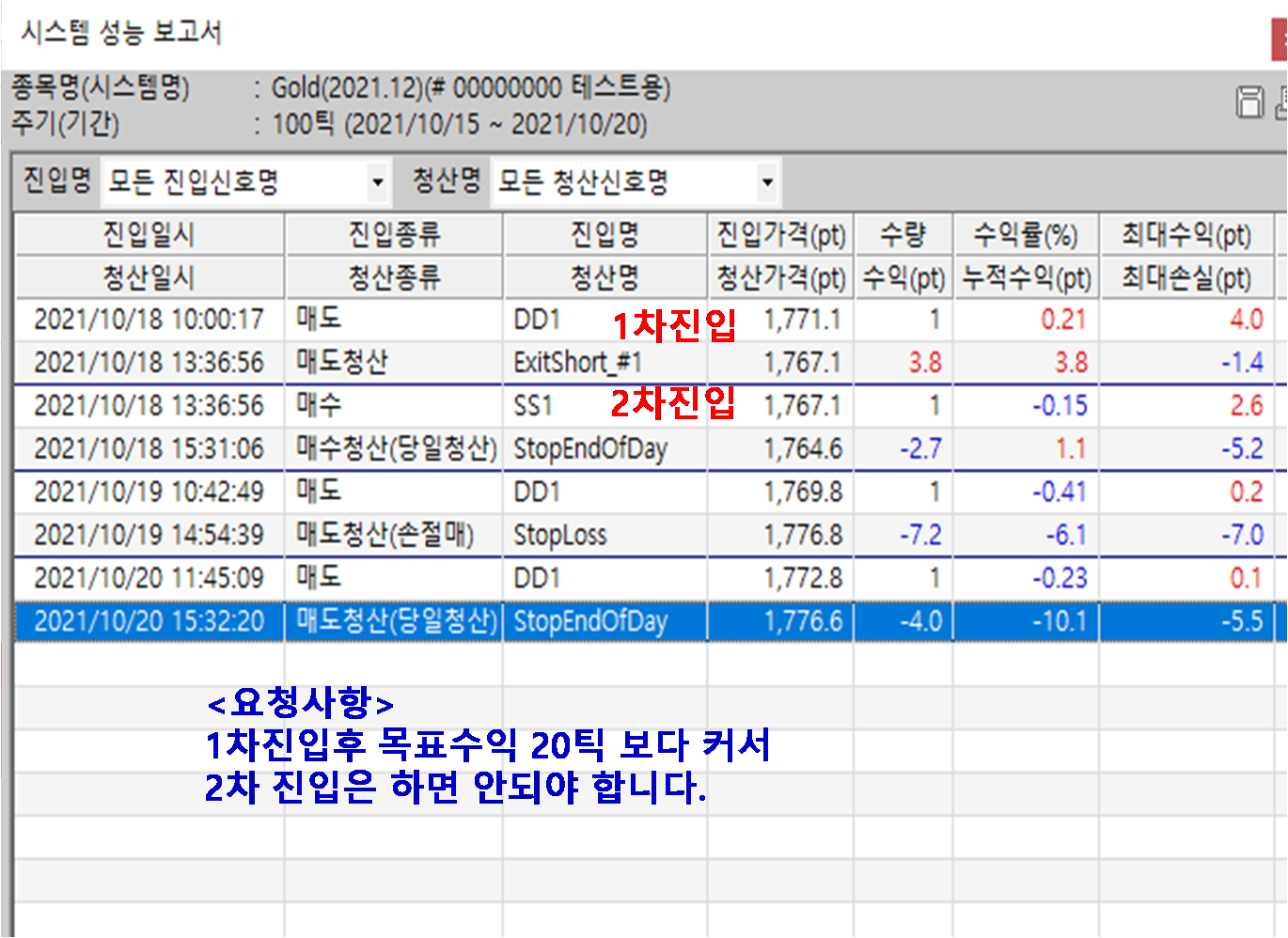Viewport: 1288px width, 938px height.
Task: Click the 진입일시 column header
Action: click(149, 235)
